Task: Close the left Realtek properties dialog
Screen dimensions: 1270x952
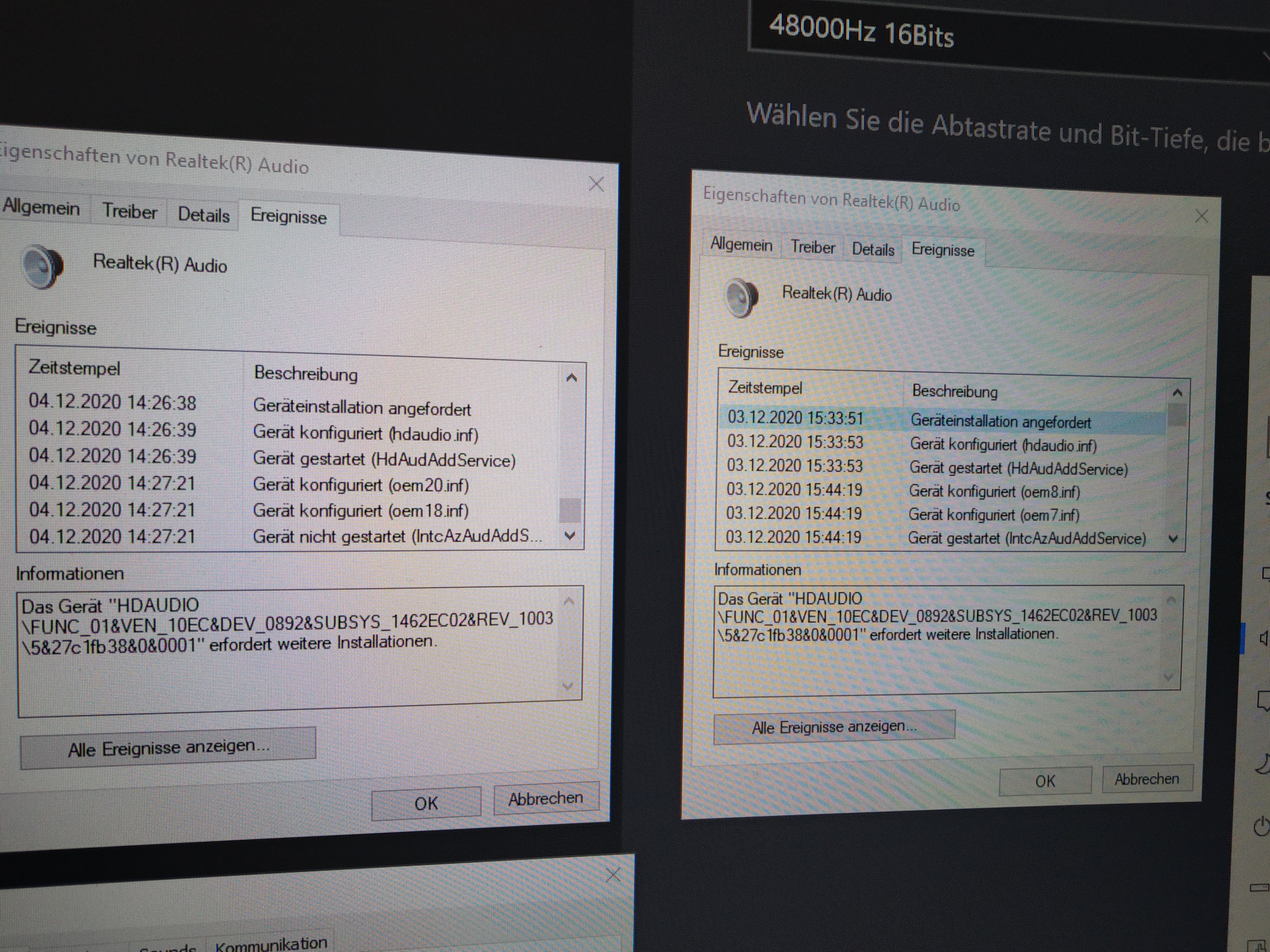Action: (x=597, y=184)
